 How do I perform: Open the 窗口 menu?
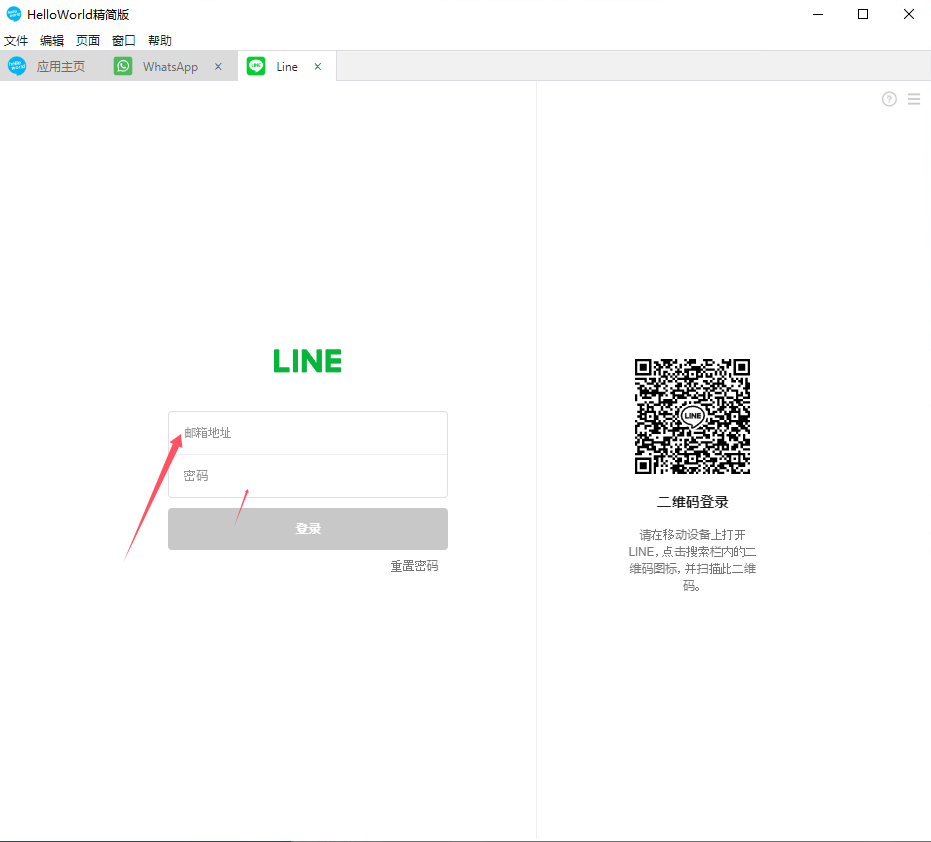[124, 40]
